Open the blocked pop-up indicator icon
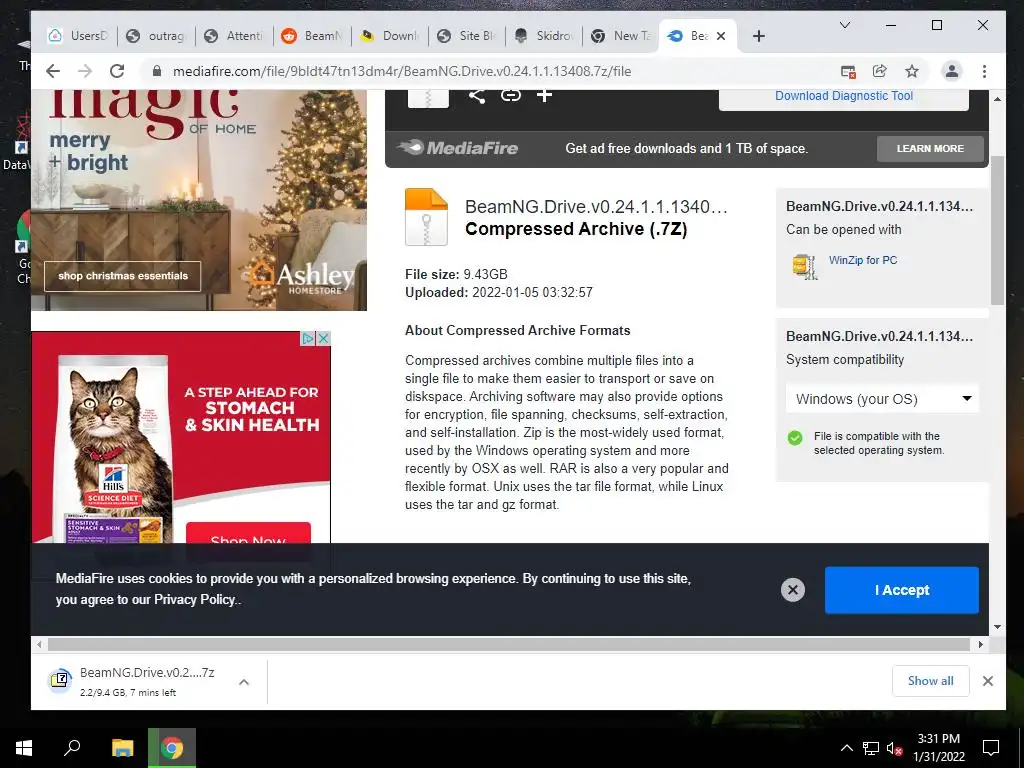 848,71
